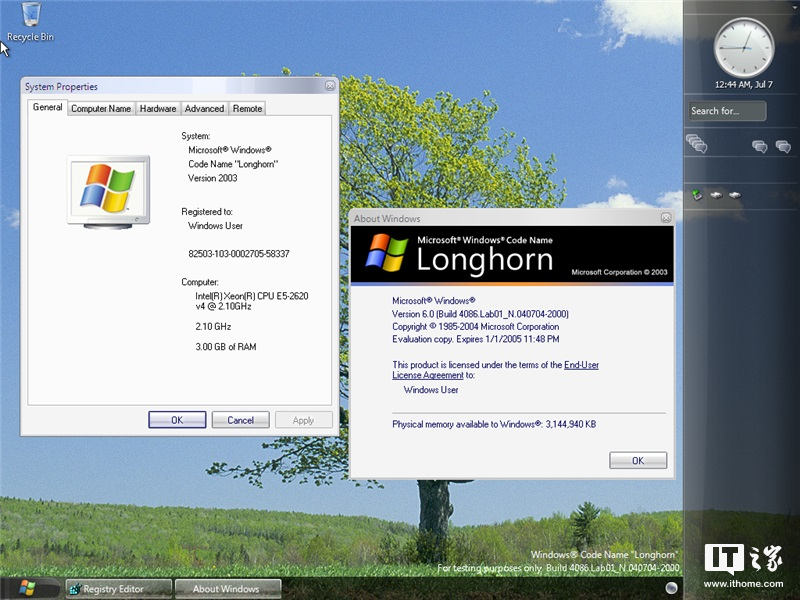Click the stacked four-bubble contacts icon in sidebar

coord(696,143)
